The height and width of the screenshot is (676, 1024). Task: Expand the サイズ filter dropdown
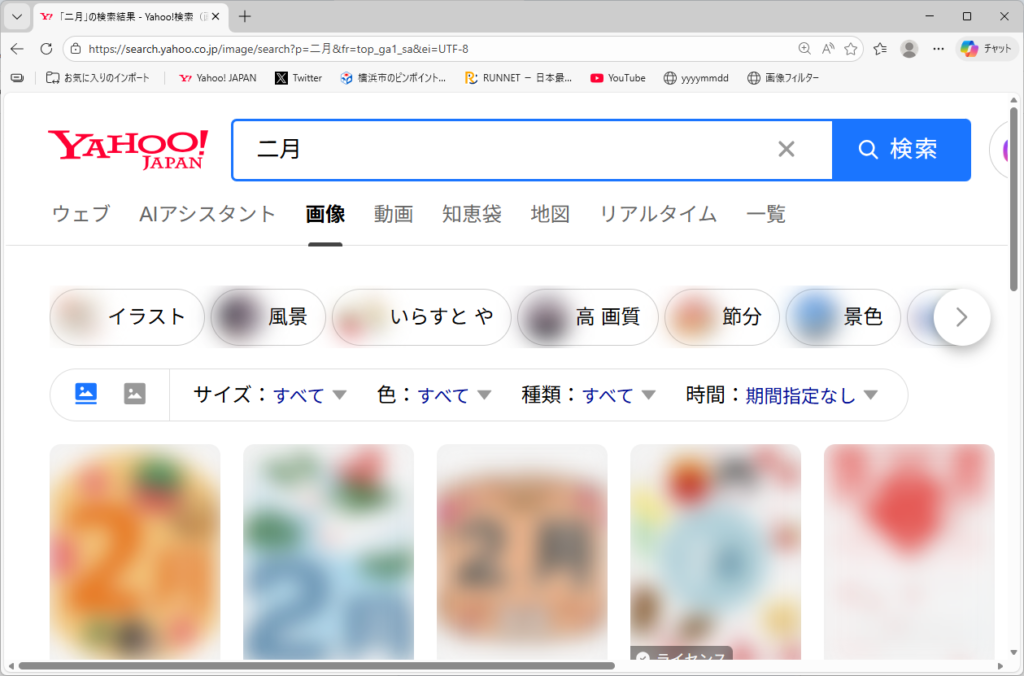[x=270, y=395]
